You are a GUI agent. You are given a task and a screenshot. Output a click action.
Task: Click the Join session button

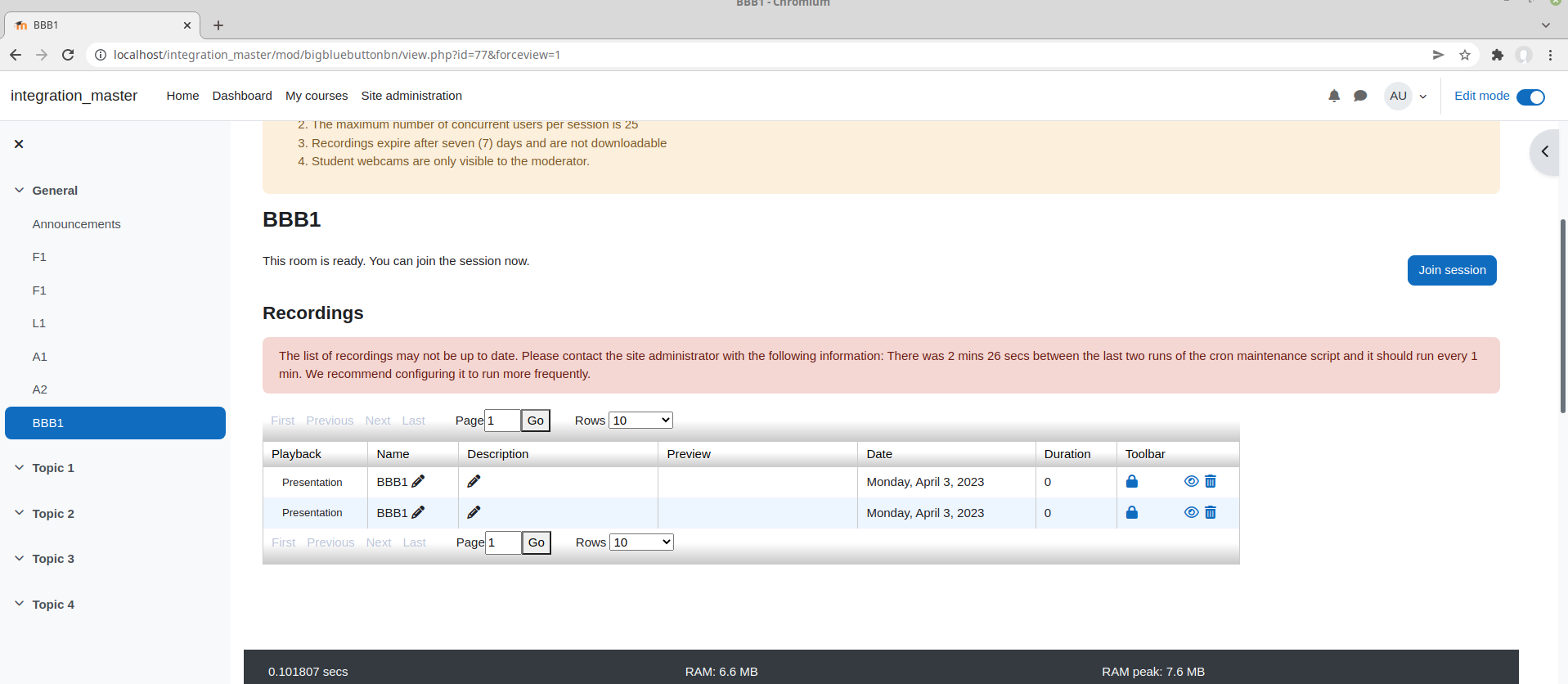pos(1452,270)
